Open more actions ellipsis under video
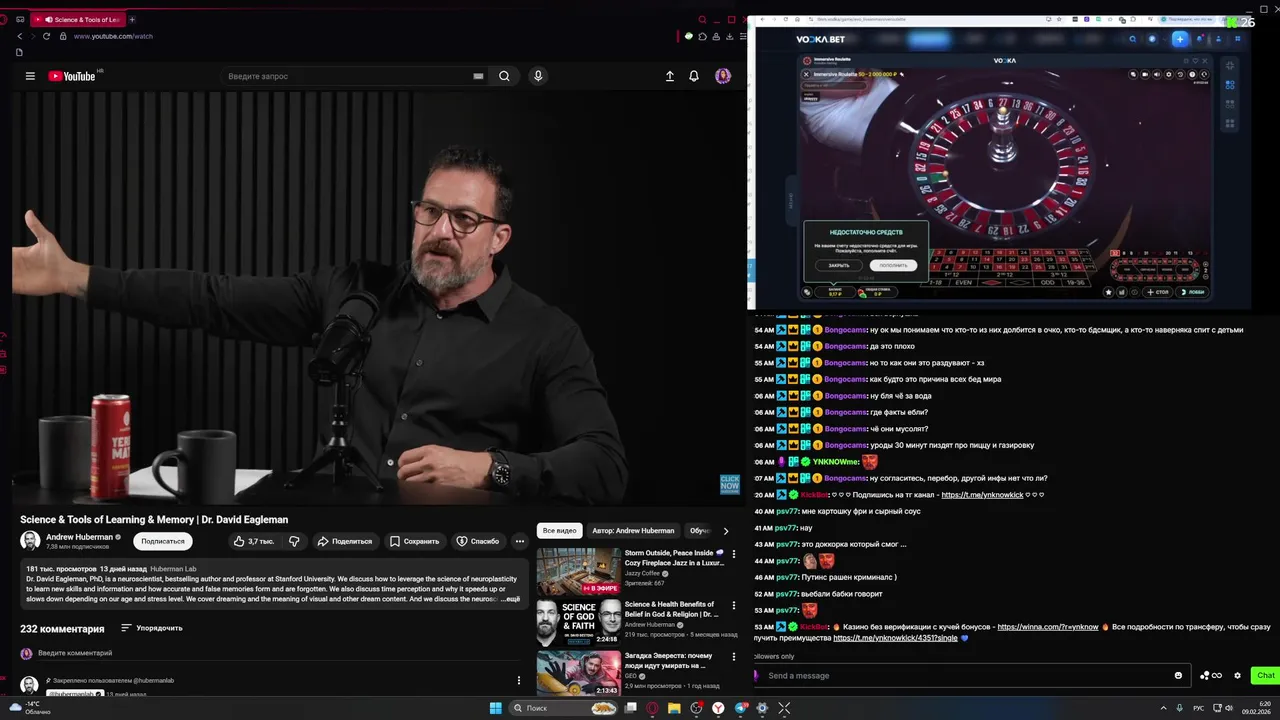Screen dimensions: 1280x720 (x=519, y=541)
